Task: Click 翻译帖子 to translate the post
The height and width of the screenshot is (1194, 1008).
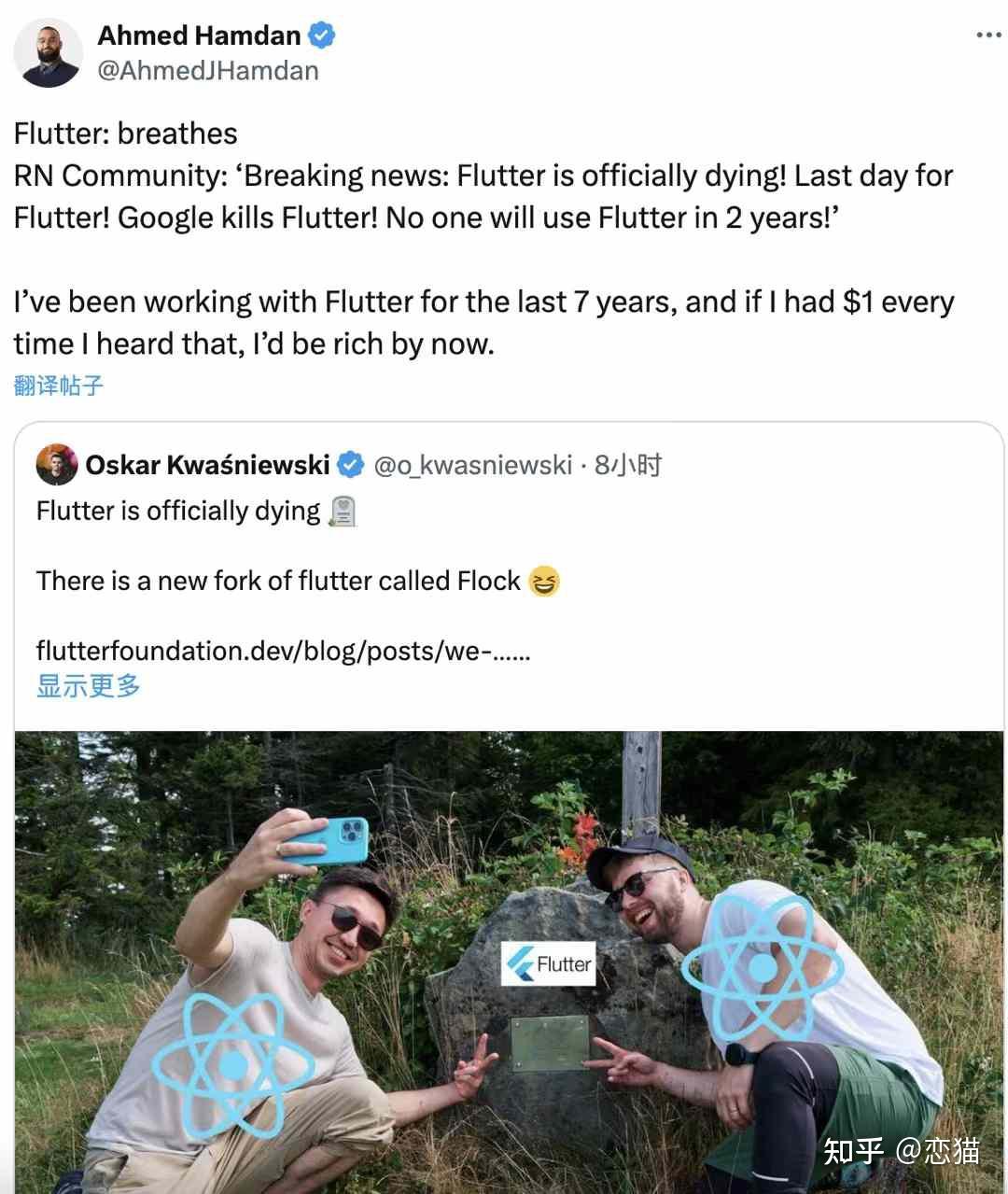Action: pyautogui.click(x=58, y=386)
